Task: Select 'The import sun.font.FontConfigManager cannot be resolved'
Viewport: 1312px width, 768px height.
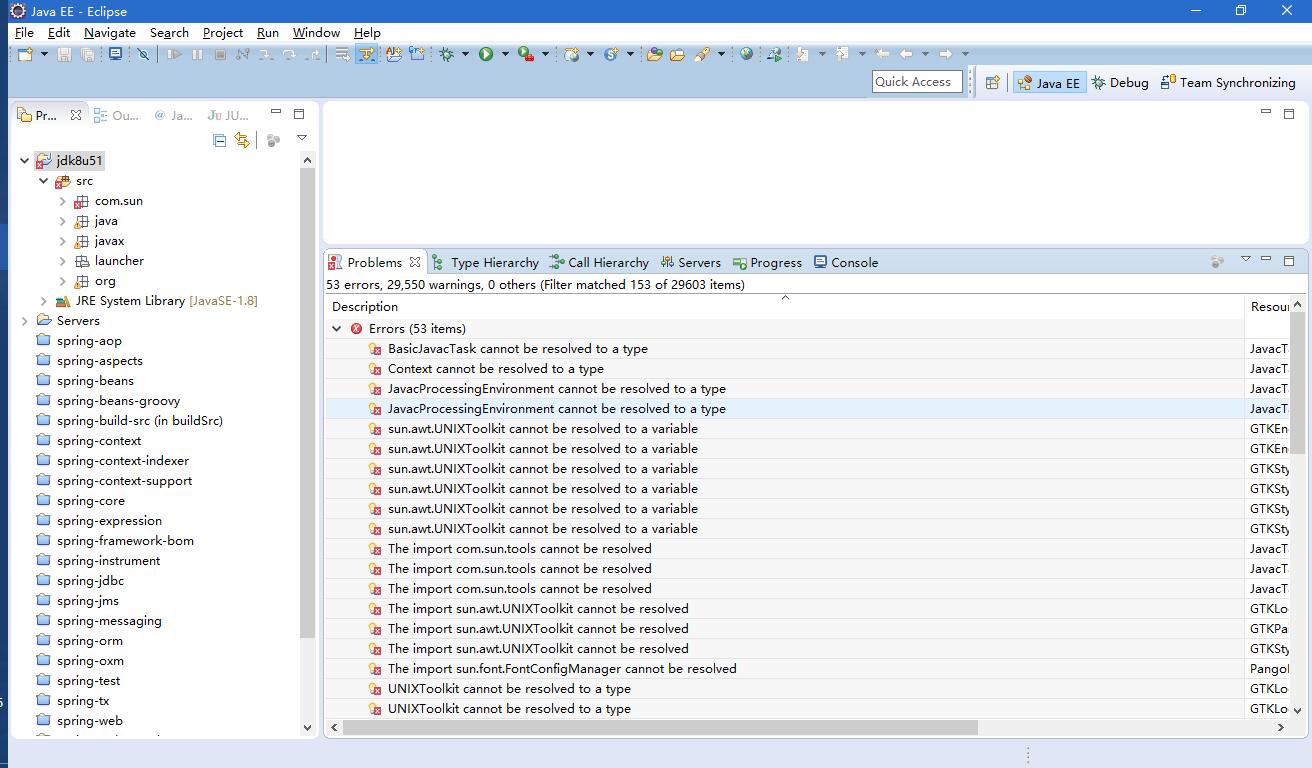Action: pos(562,669)
